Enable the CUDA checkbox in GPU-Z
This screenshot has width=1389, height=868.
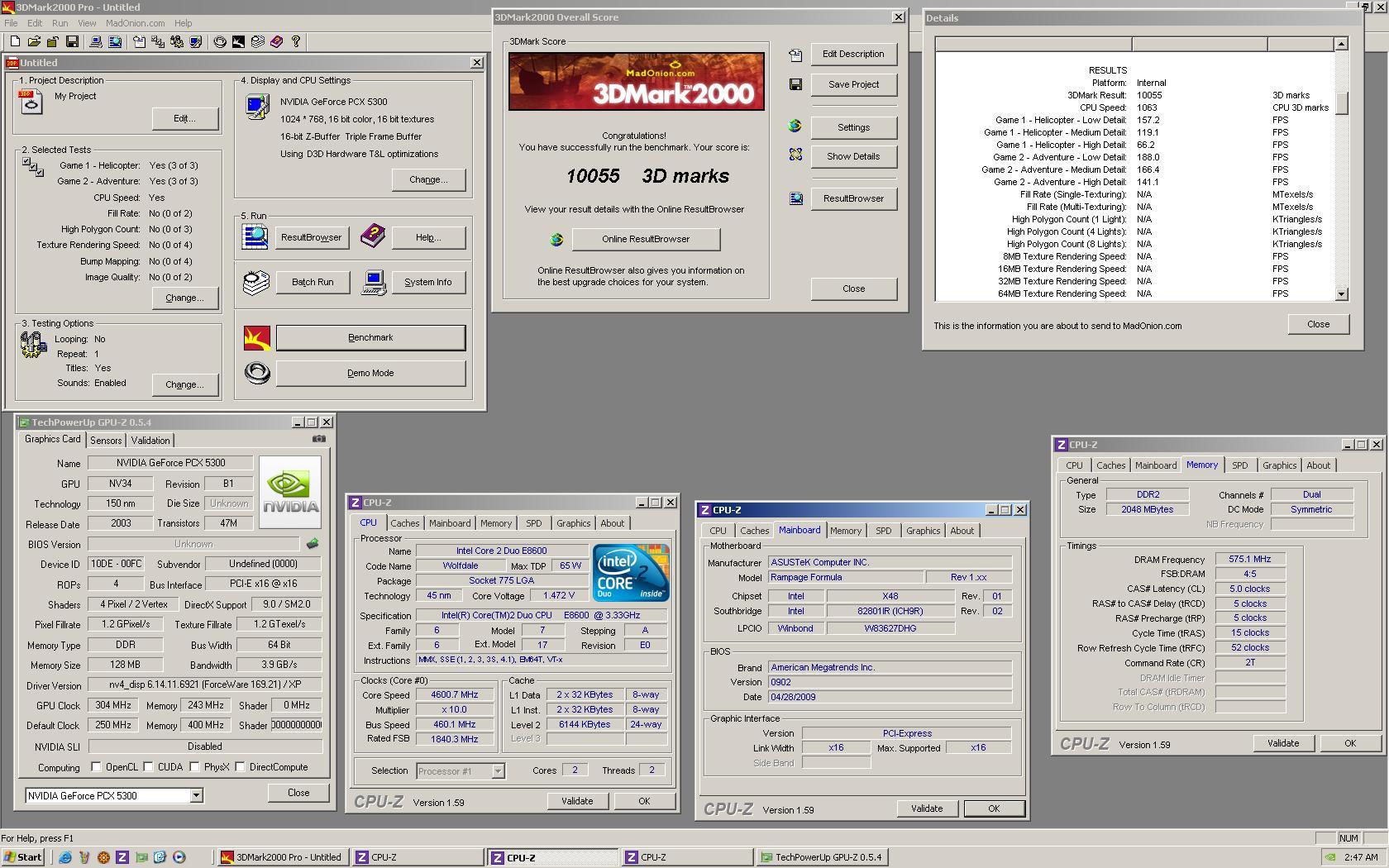pyautogui.click(x=148, y=767)
